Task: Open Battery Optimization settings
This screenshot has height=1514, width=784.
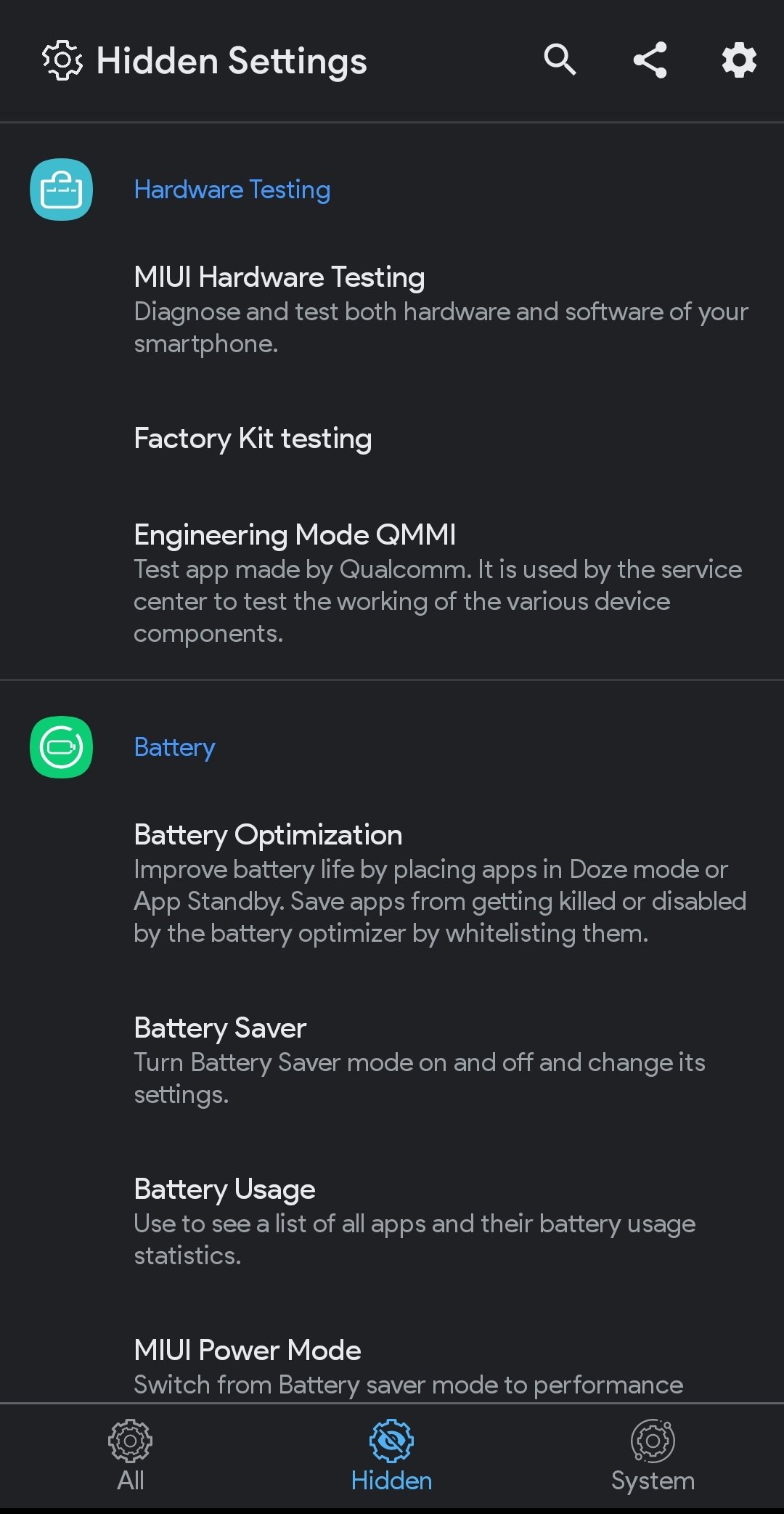Action: click(x=268, y=835)
